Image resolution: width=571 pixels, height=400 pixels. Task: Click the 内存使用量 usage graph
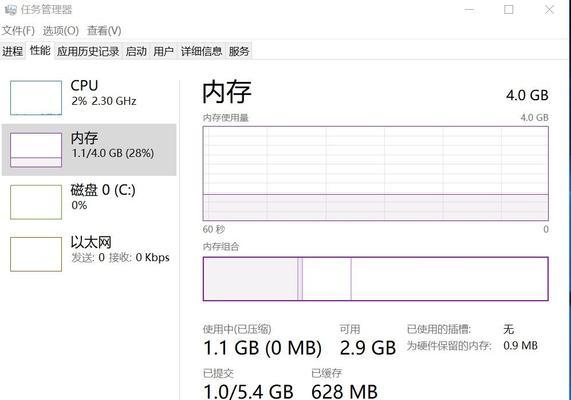click(x=375, y=173)
